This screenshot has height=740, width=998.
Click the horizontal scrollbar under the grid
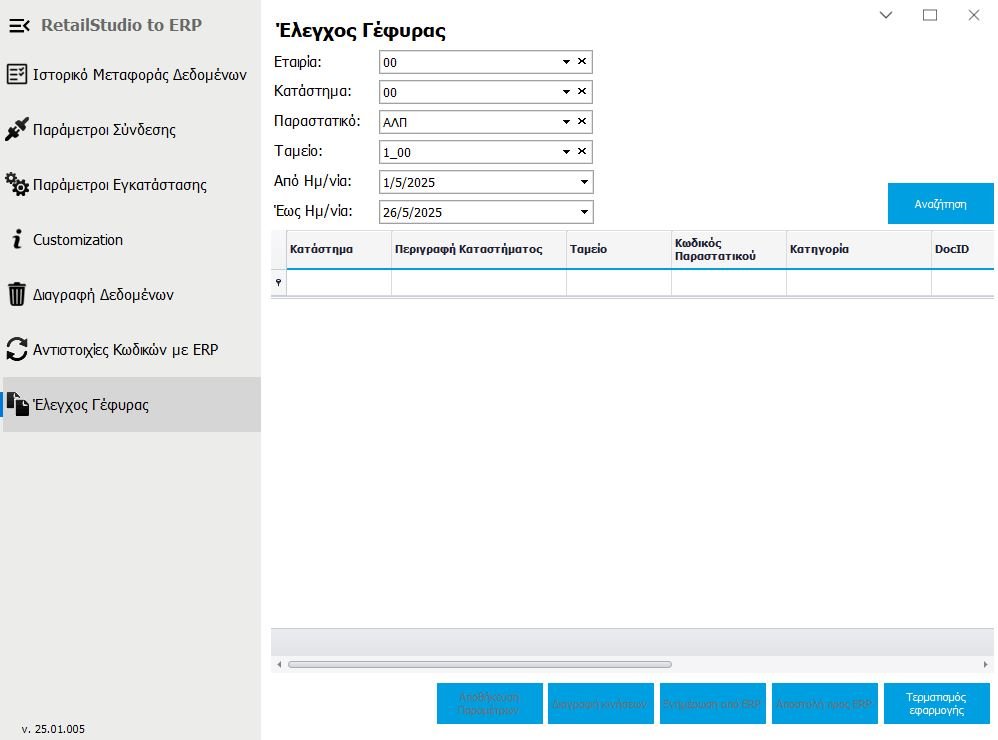pos(480,664)
